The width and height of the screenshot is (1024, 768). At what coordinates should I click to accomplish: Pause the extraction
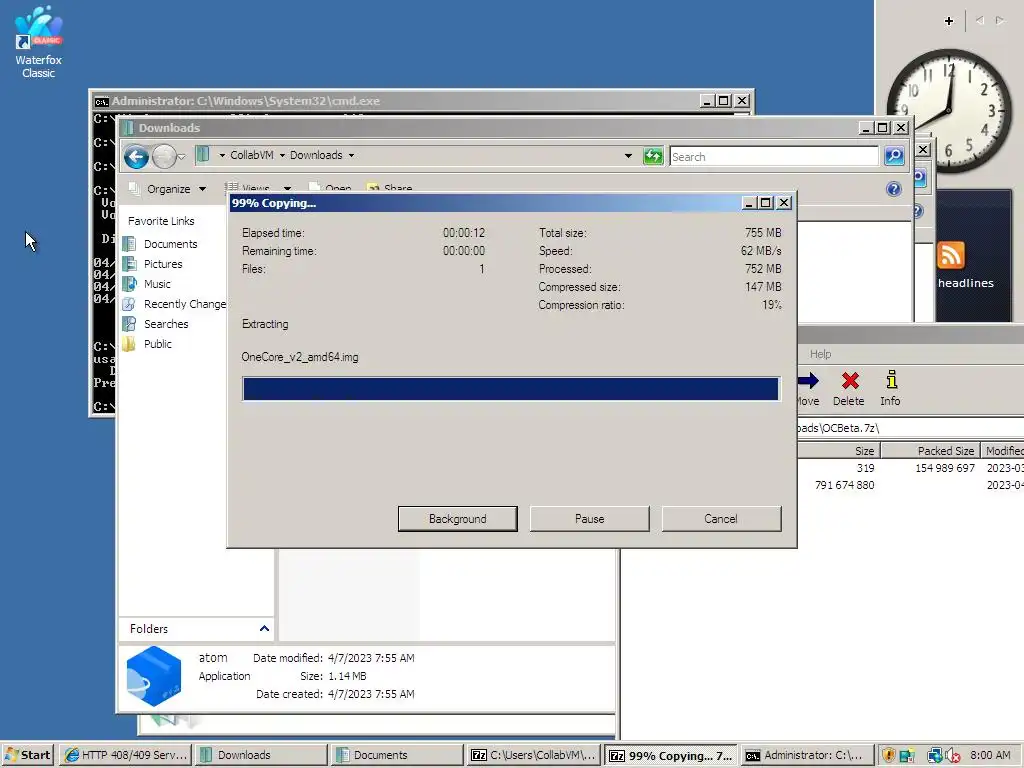(x=589, y=519)
